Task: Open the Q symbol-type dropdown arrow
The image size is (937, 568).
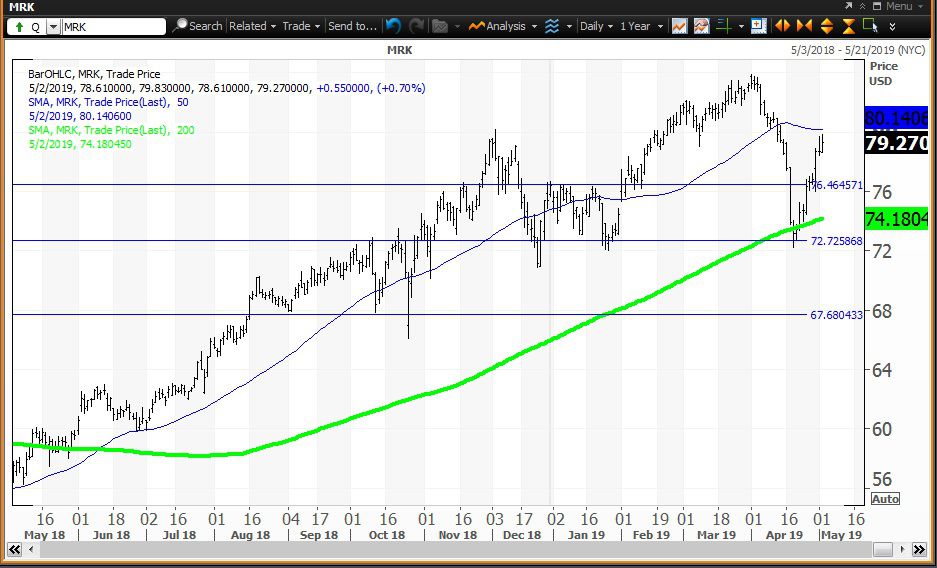Action: [x=53, y=27]
